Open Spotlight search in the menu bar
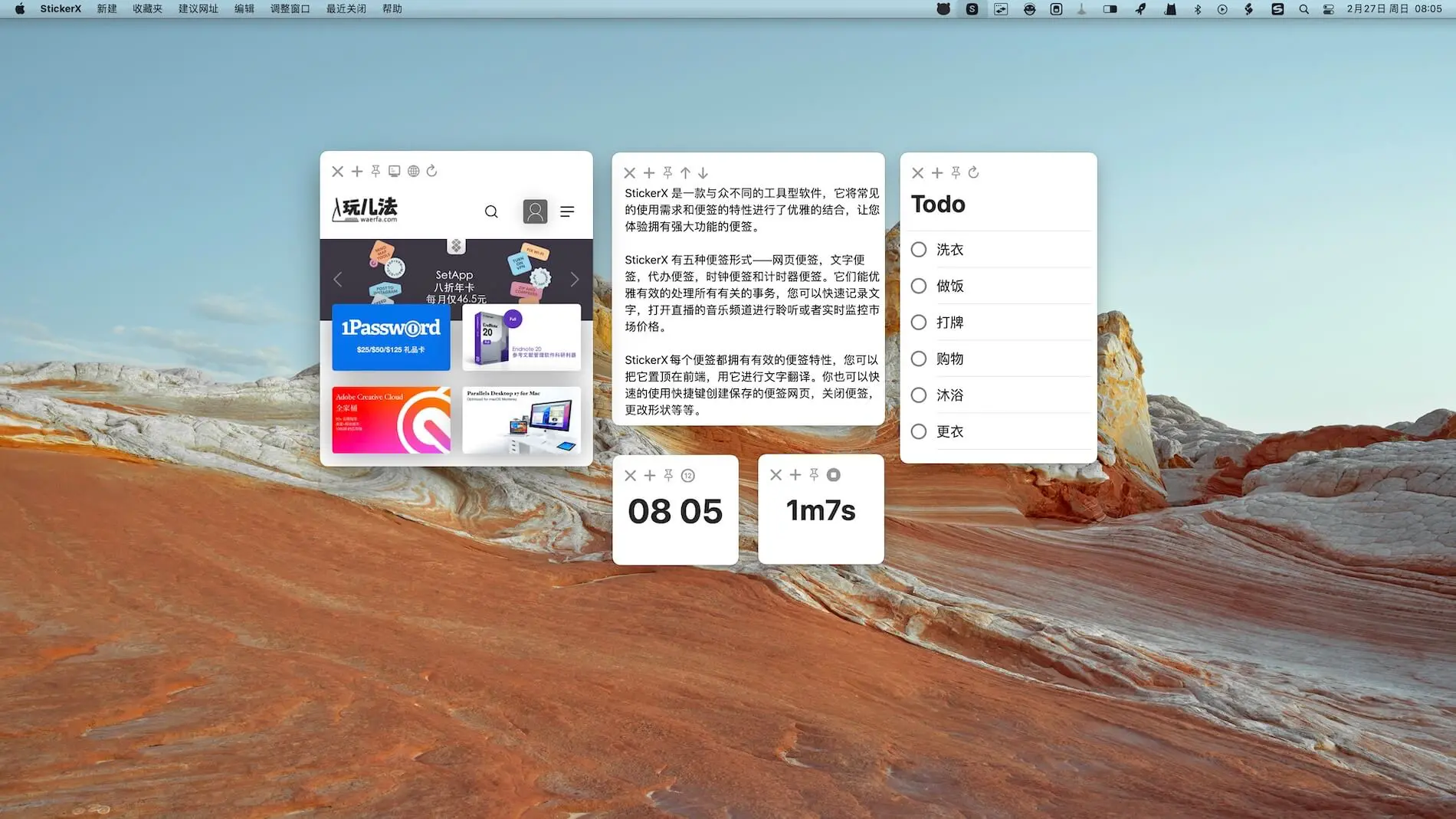The height and width of the screenshot is (819, 1456). [x=1304, y=9]
